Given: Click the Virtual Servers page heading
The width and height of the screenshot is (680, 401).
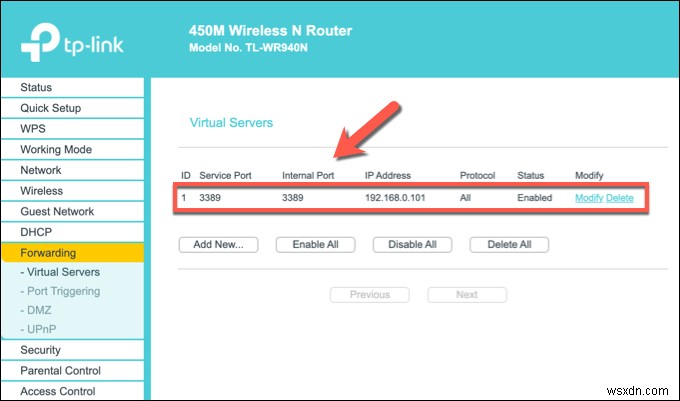Looking at the screenshot, I should point(231,123).
